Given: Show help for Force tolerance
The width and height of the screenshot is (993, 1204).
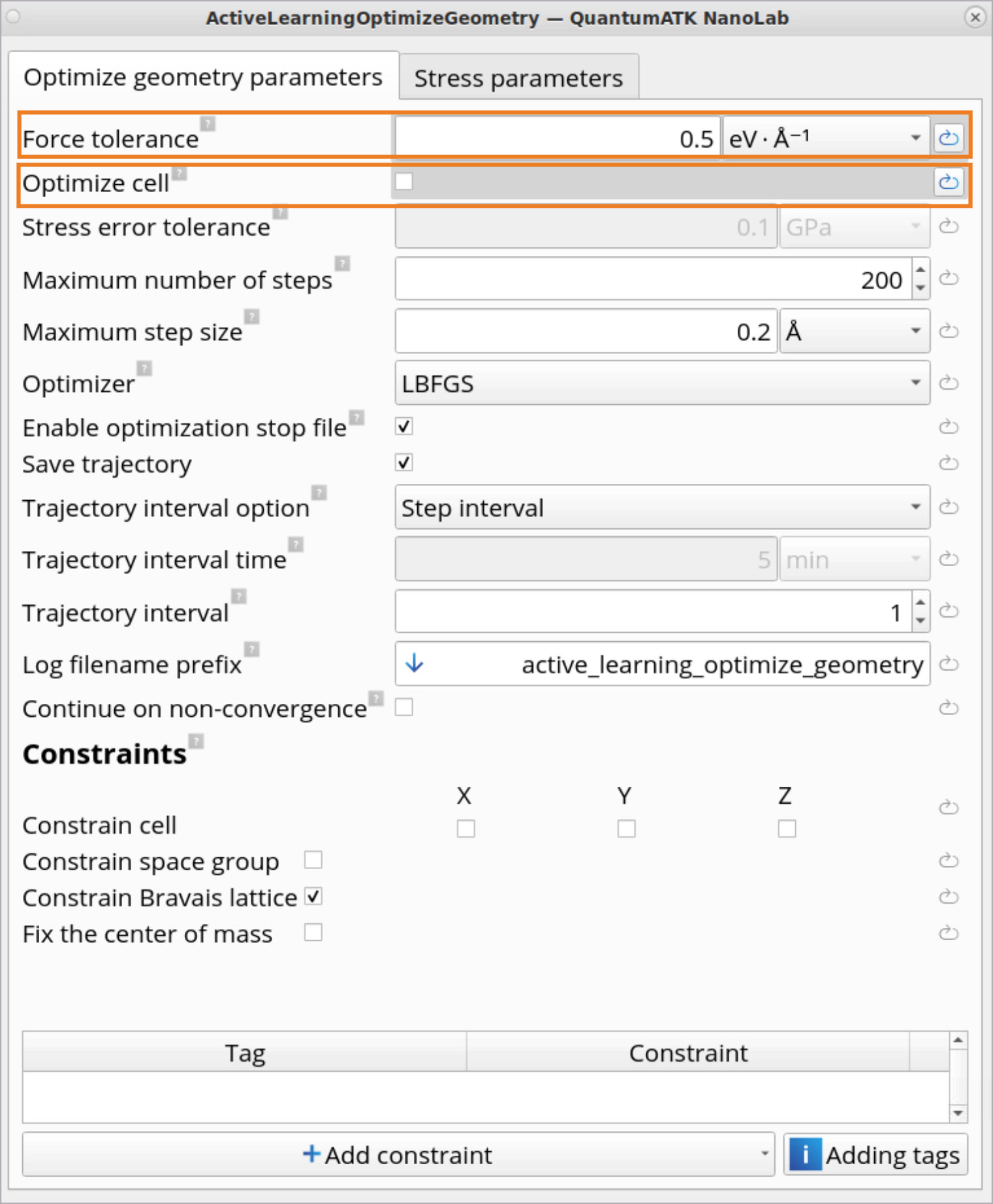Looking at the screenshot, I should [208, 123].
